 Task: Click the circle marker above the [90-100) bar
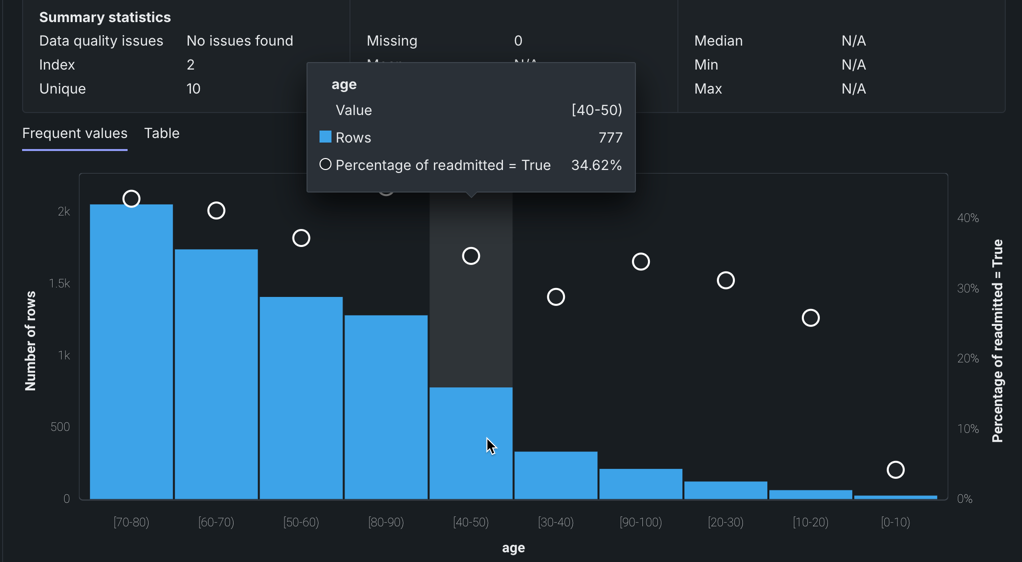pos(641,262)
